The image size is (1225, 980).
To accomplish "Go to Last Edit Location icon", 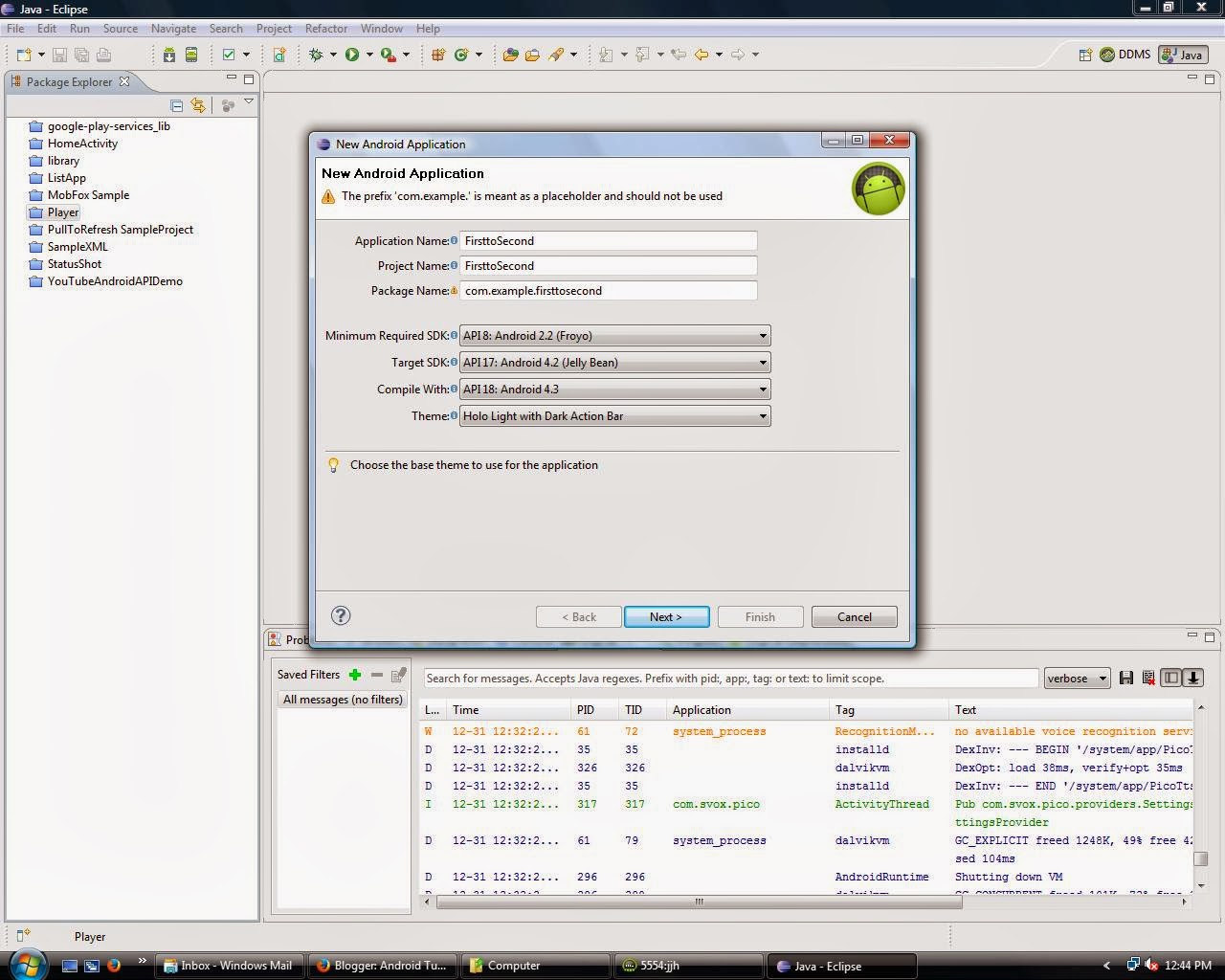I will [x=679, y=55].
